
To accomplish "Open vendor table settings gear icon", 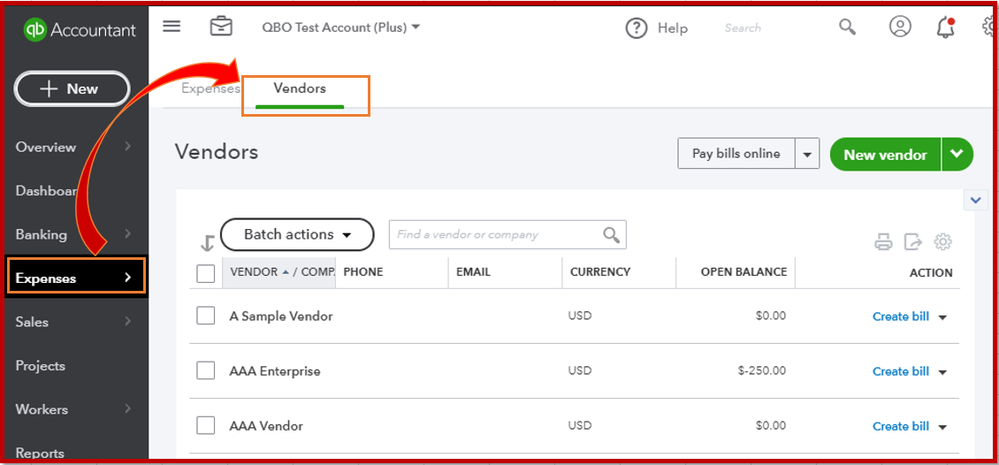I will click(x=942, y=241).
